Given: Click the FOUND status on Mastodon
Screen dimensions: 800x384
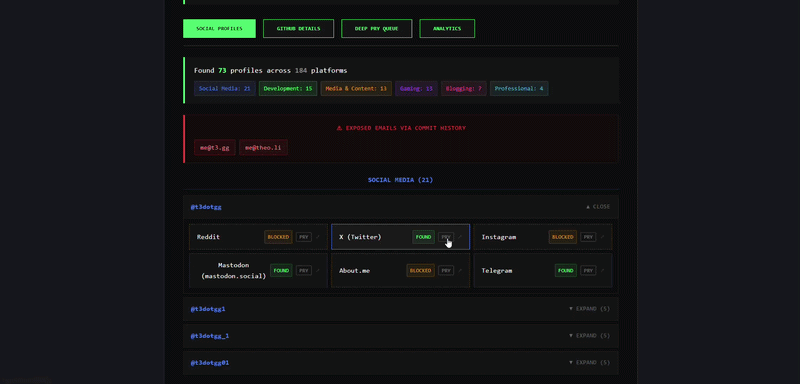Looking at the screenshot, I should point(281,271).
